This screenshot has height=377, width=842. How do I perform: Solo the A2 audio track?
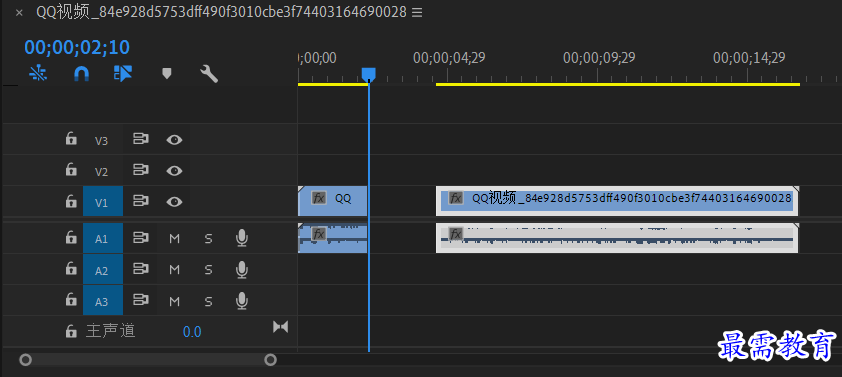(208, 270)
